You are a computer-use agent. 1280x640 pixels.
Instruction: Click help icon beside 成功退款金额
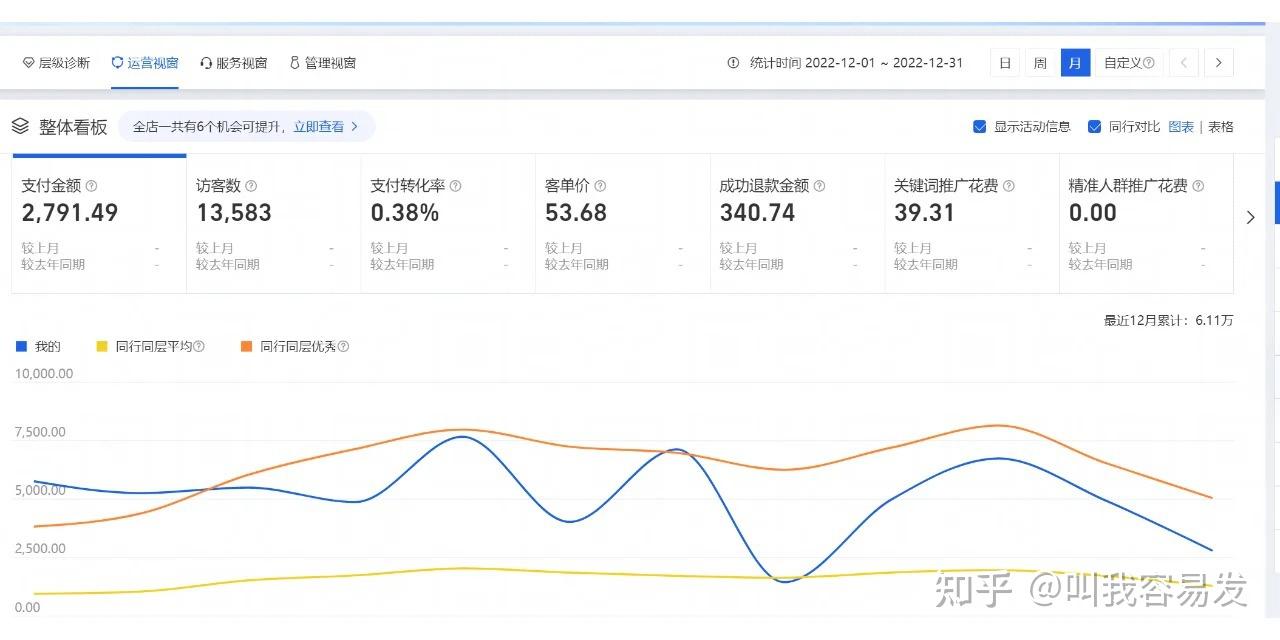pos(819,186)
